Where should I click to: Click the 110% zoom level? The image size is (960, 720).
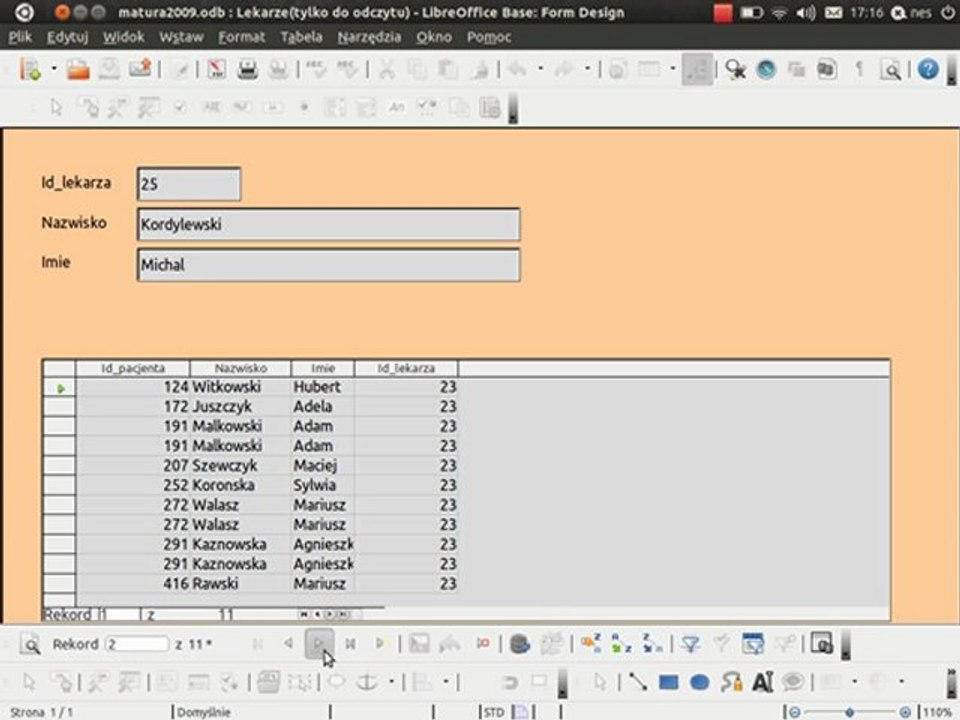[x=937, y=712]
